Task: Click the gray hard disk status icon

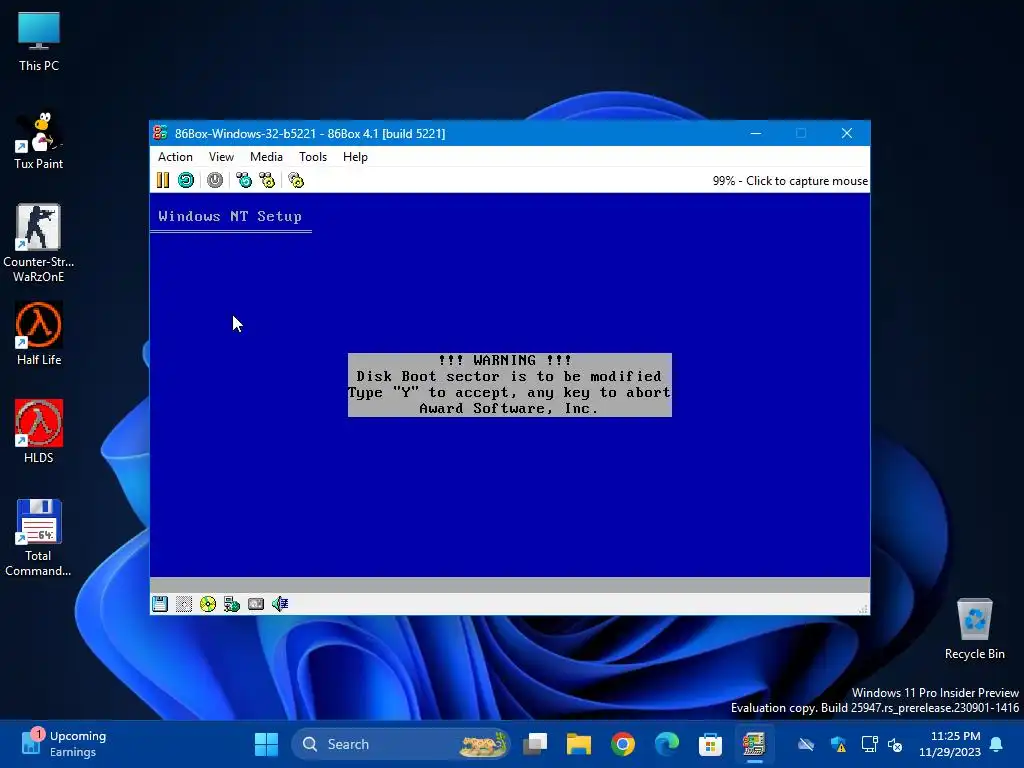Action: [256, 604]
